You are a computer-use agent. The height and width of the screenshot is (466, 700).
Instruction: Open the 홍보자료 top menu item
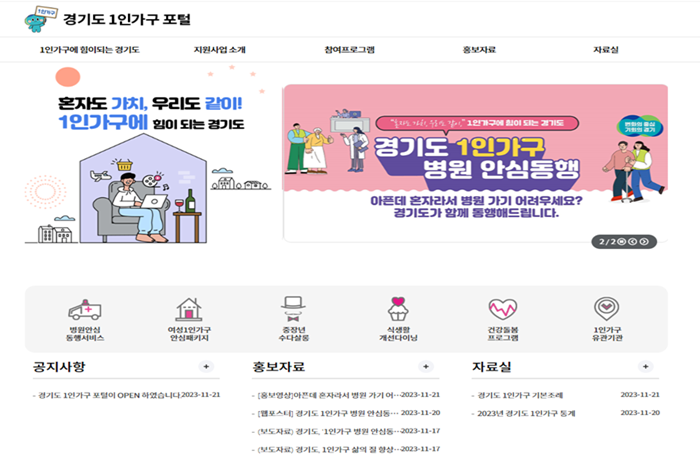(479, 50)
